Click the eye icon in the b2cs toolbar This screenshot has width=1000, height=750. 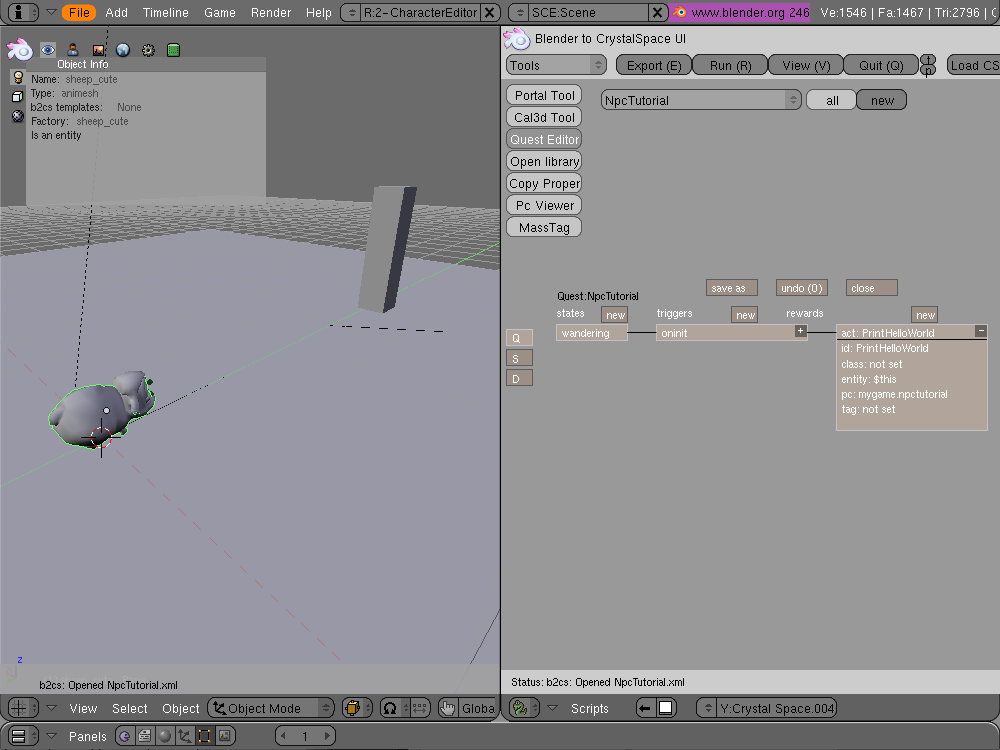pos(48,50)
